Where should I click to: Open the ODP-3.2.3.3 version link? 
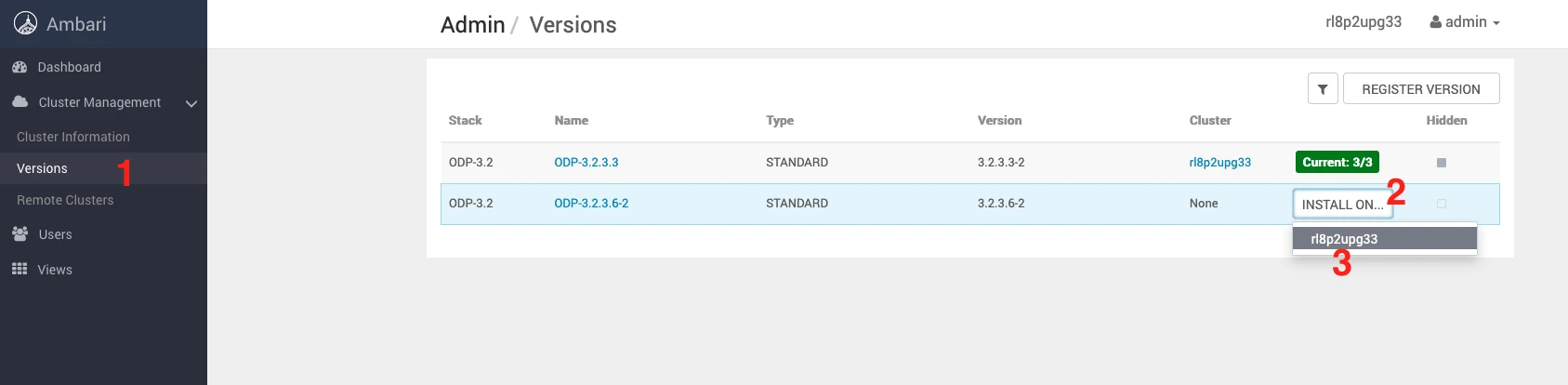point(586,162)
